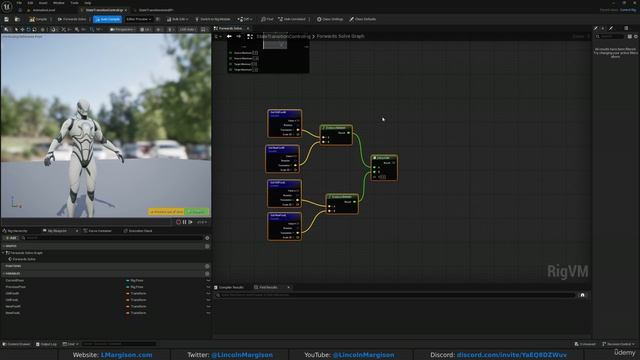Open the Bulk Edit dropdown
Screen dimensions: 640x360
pos(178,19)
